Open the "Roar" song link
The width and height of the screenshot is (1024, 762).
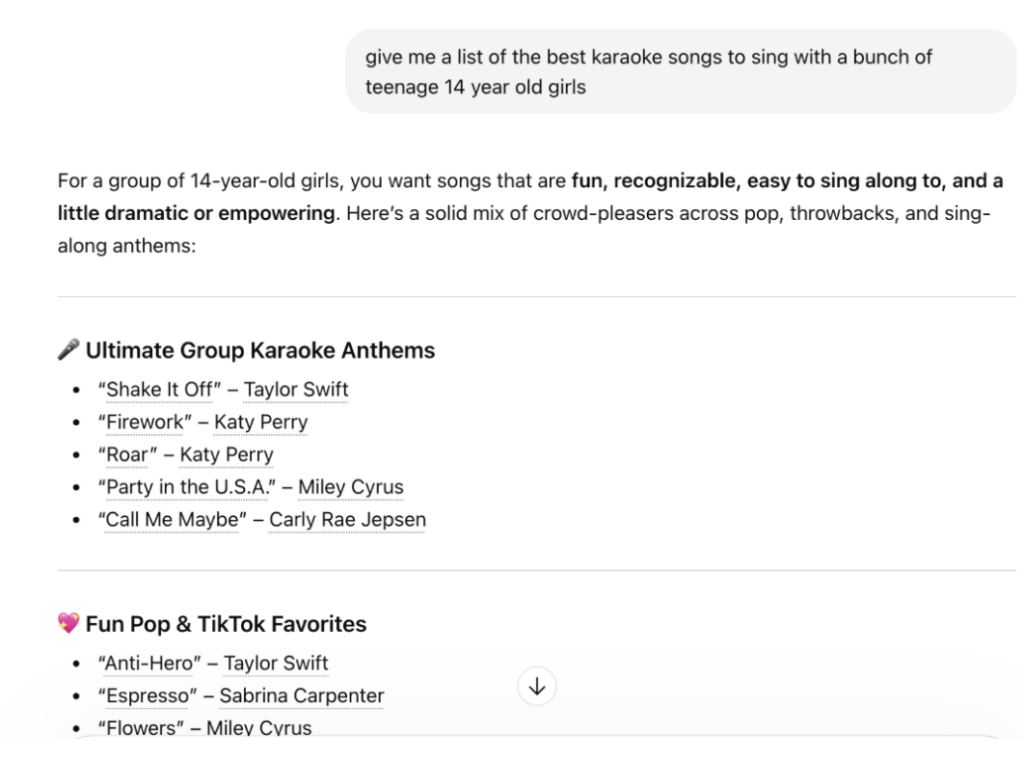(x=127, y=455)
